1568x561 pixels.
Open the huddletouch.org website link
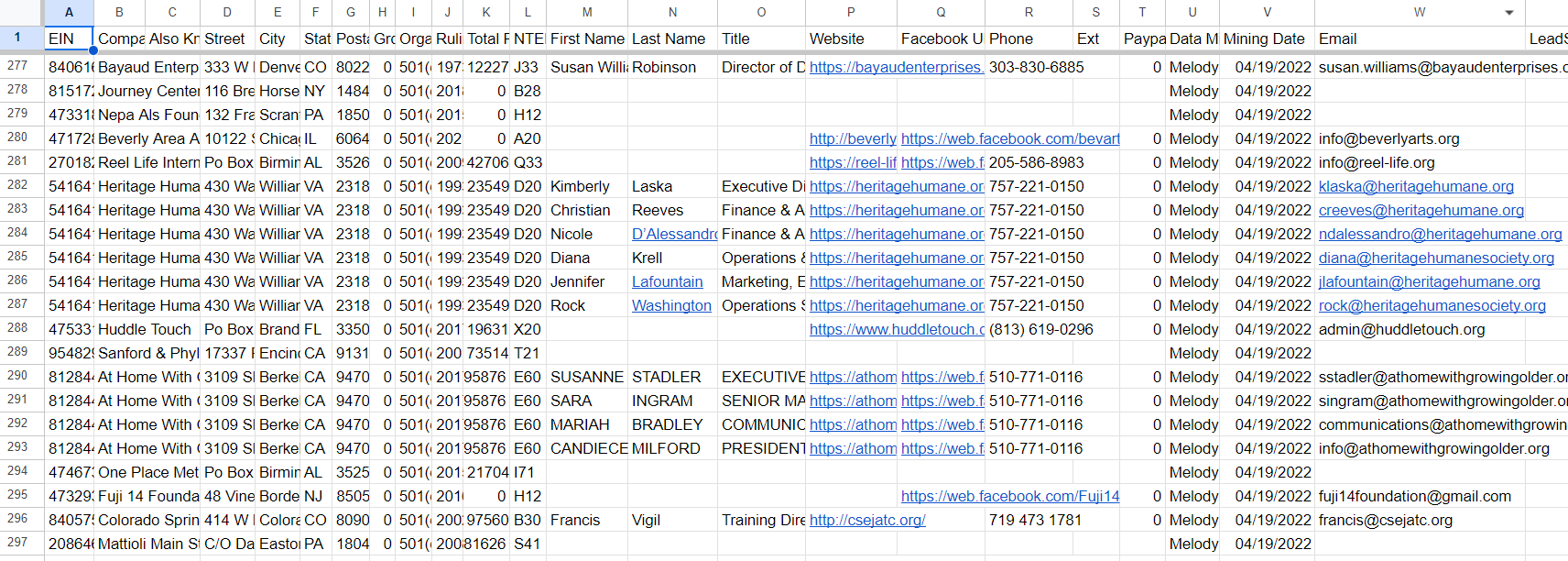coord(897,330)
